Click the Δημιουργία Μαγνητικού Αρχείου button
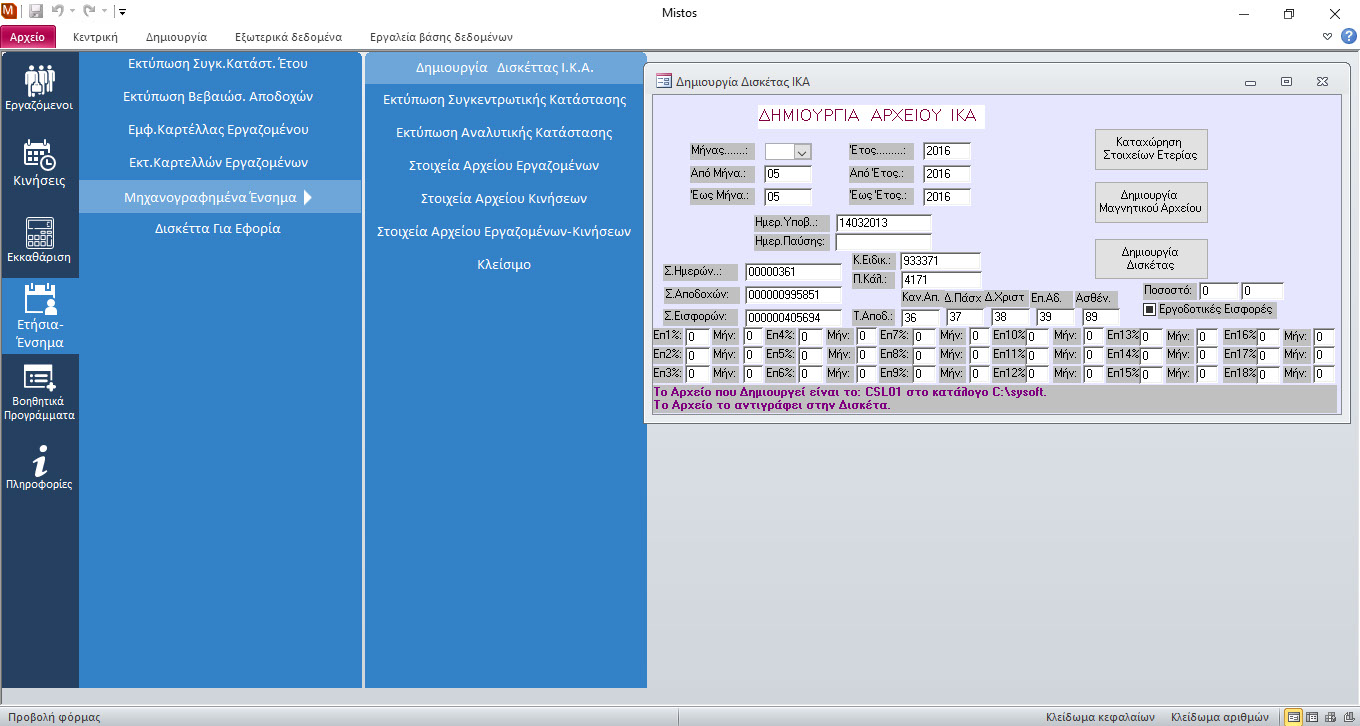Screen dimensions: 1360x726 pos(1151,203)
